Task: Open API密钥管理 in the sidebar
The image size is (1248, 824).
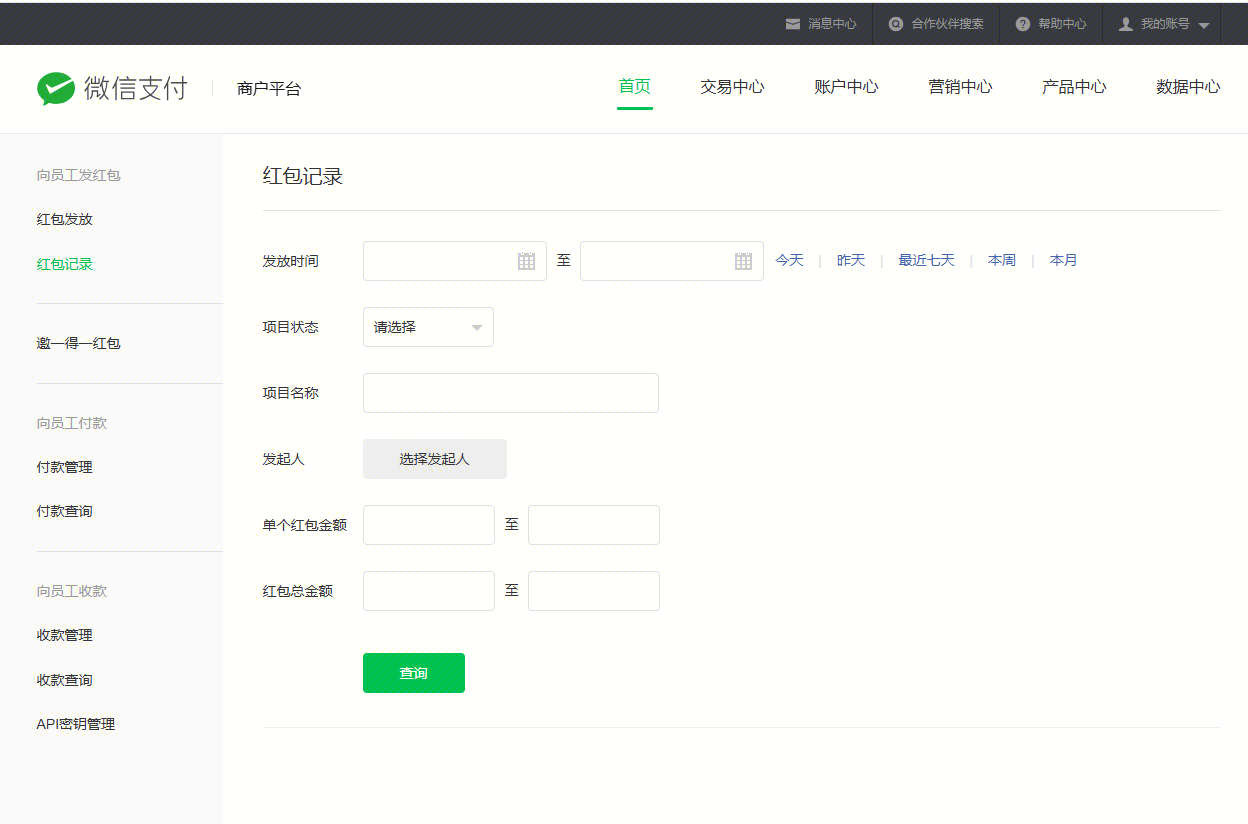Action: pos(76,724)
